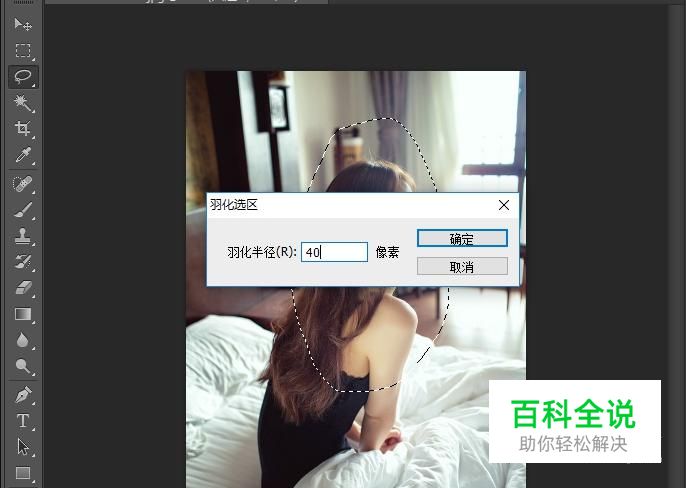Close the 羽化选区 dialog
The height and width of the screenshot is (488, 686).
click(504, 205)
